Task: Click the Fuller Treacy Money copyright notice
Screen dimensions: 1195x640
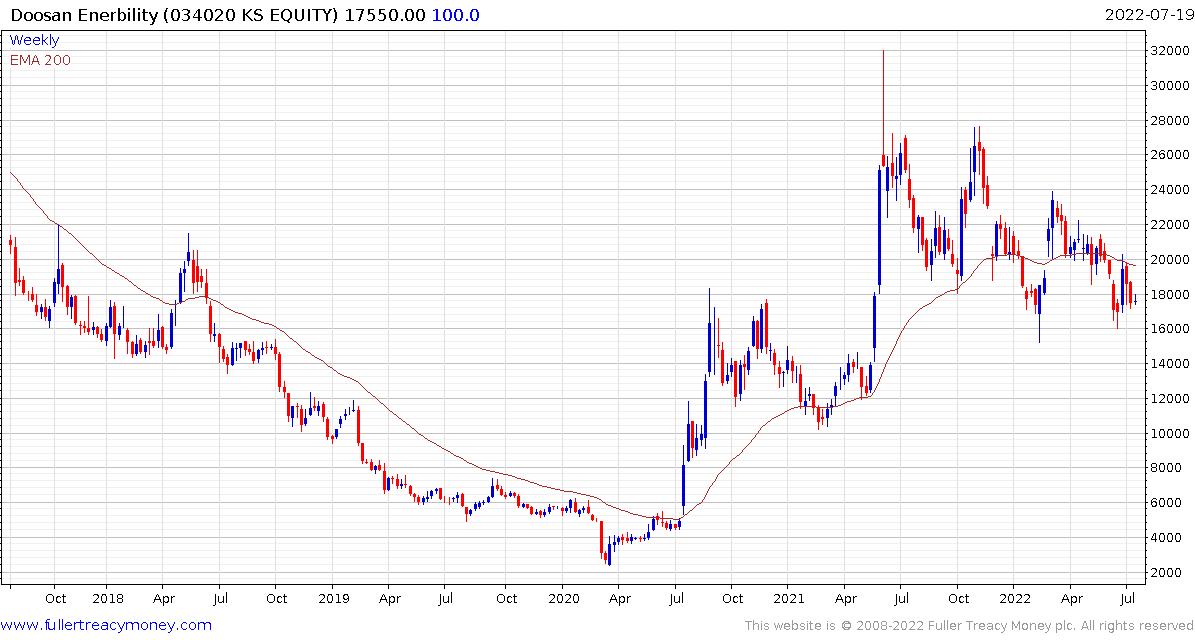Action: click(x=968, y=626)
